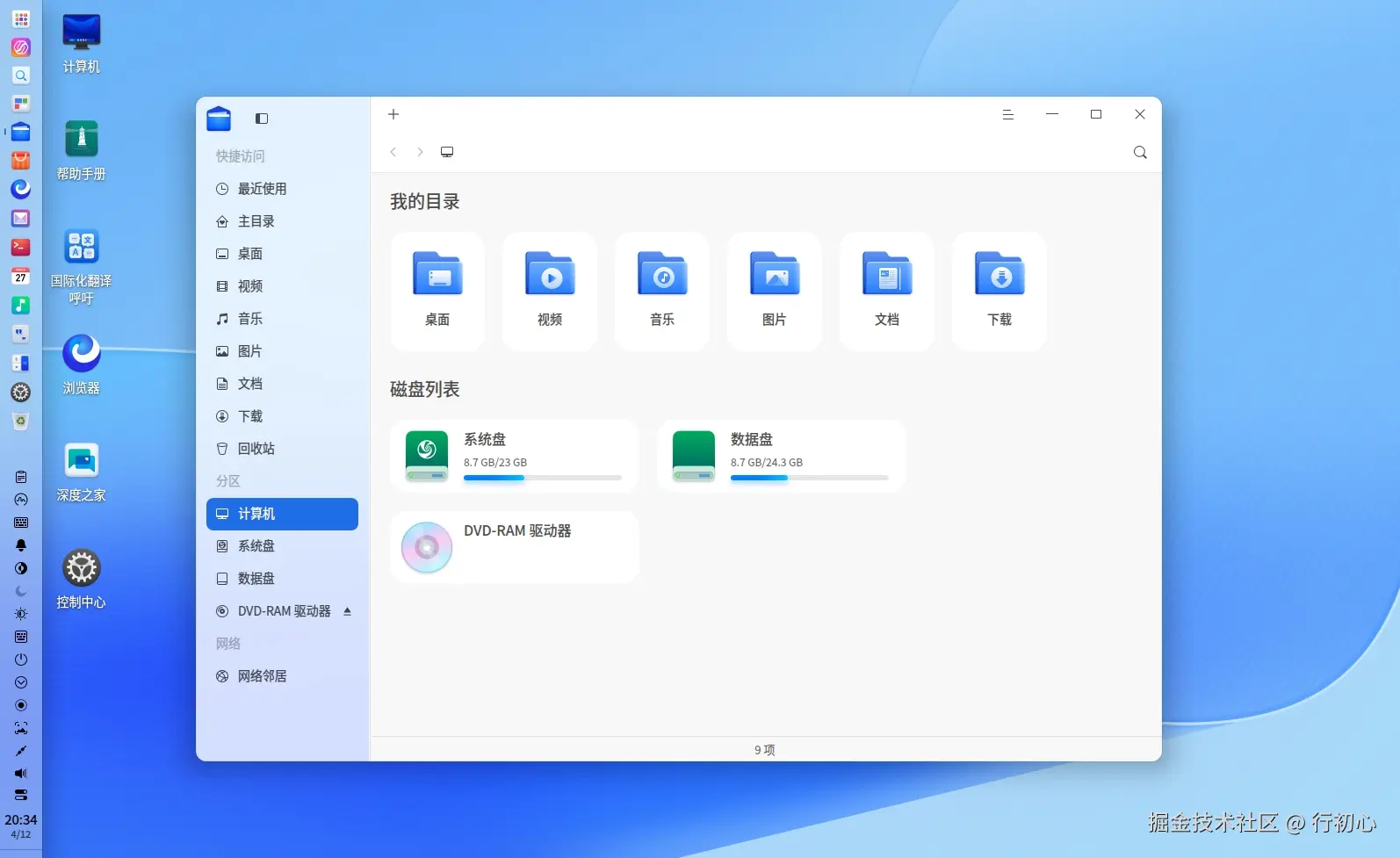
Task: Select the DVD-RAM 驱动器 disc card
Action: coord(515,546)
